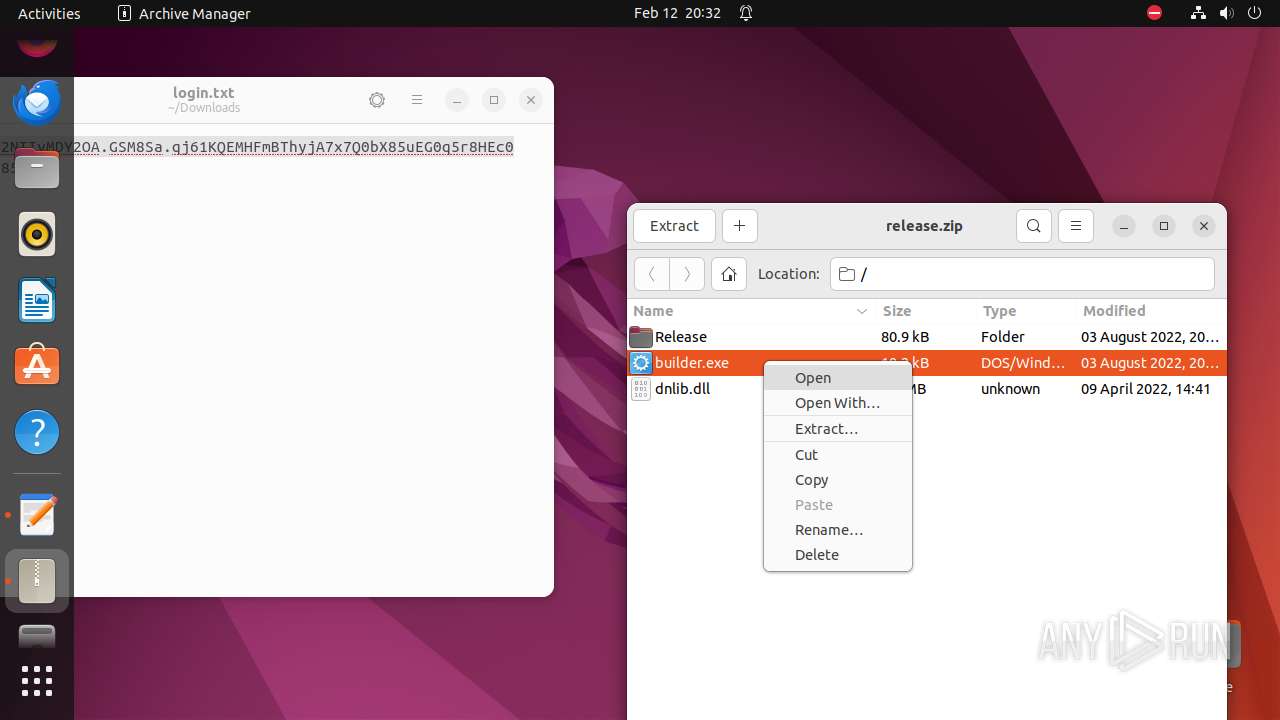
Task: Click the Folder type cell of Release
Action: pos(1003,337)
